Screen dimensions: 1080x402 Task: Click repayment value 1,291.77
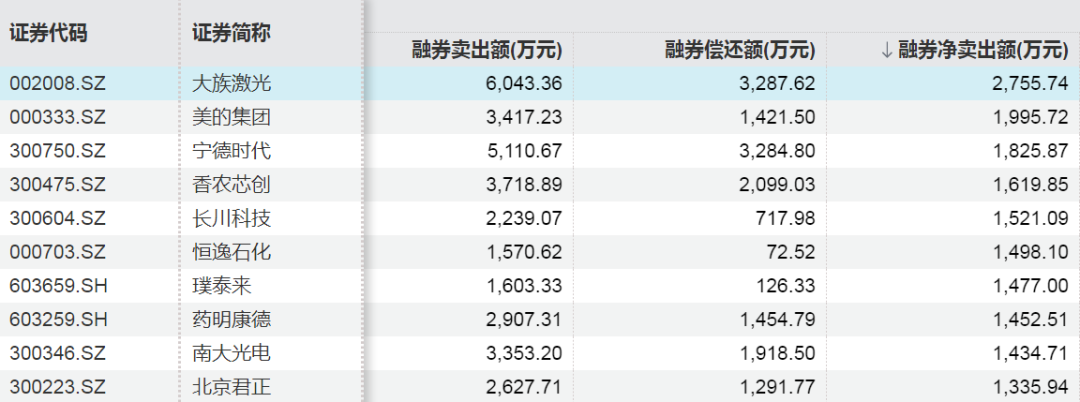pos(777,388)
